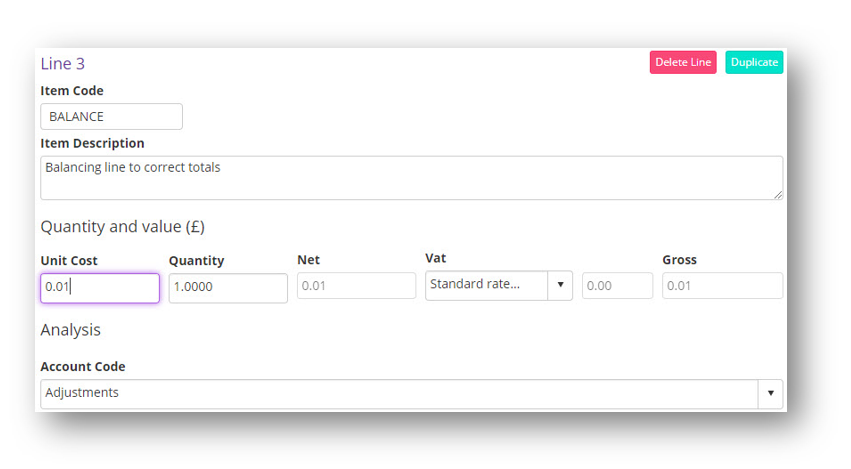Select the Net amount field
Screen dimensions: 851x469
pyautogui.click(x=357, y=286)
